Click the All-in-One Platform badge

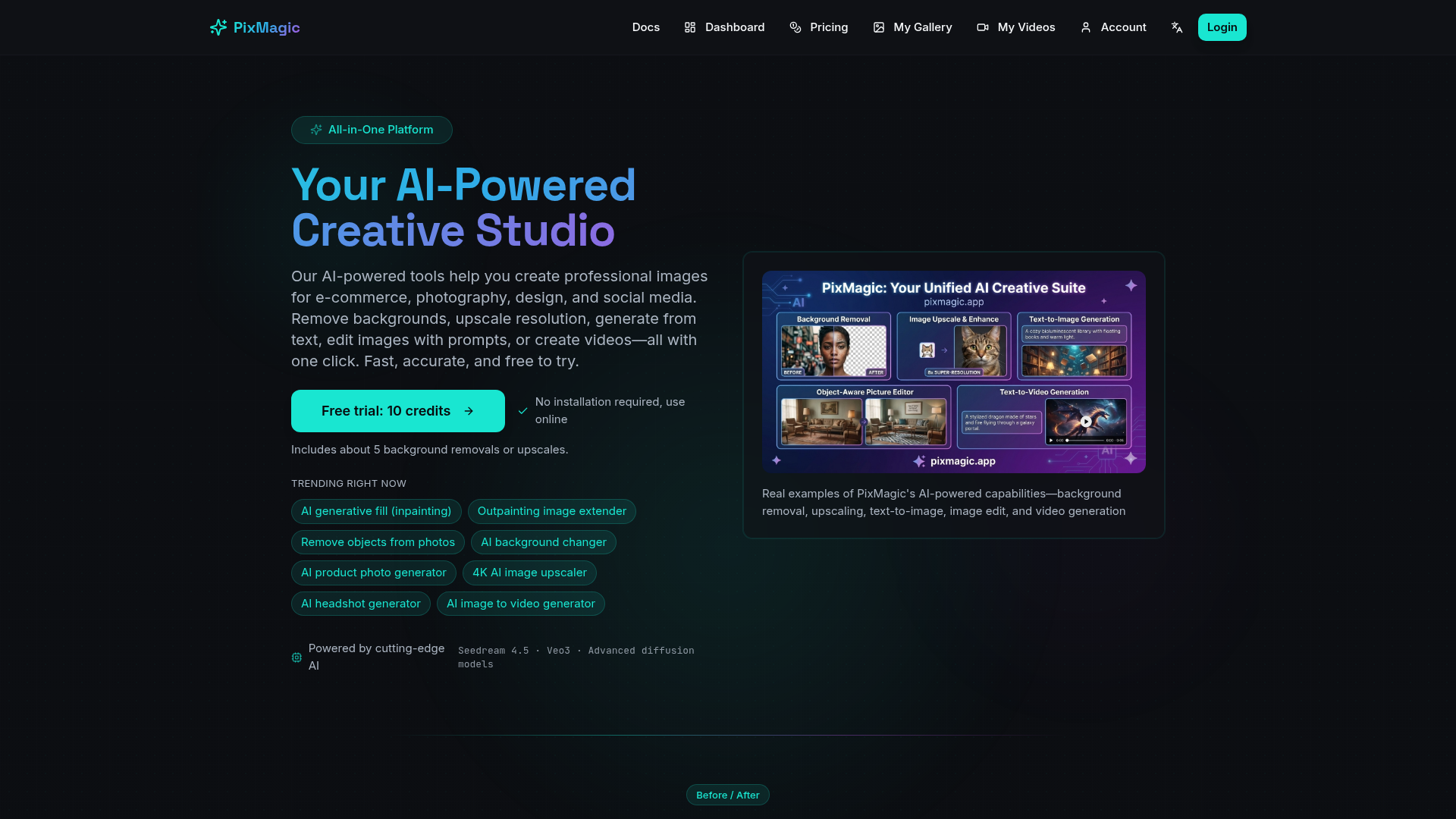372,130
